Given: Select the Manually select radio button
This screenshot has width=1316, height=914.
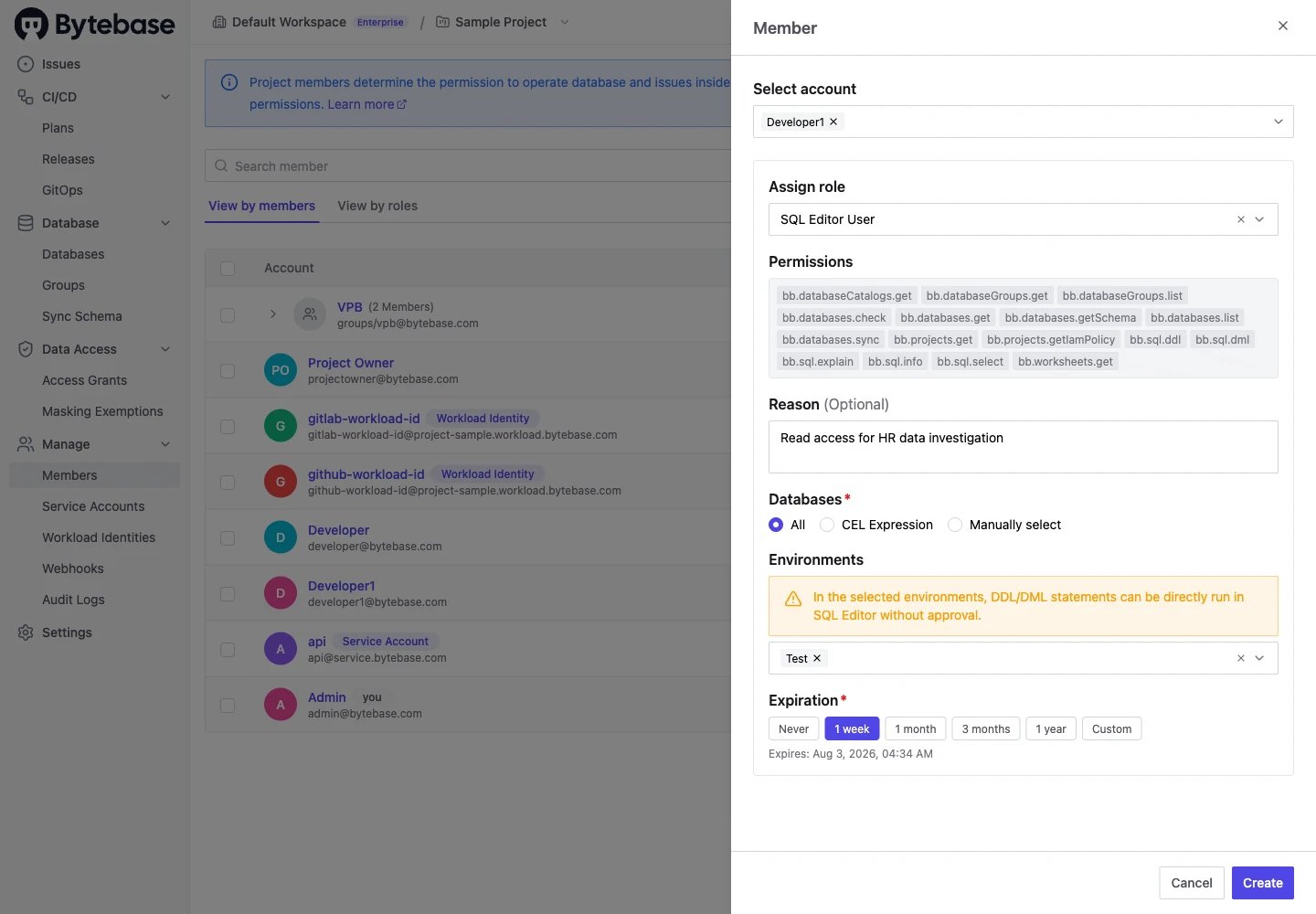Looking at the screenshot, I should point(955,525).
